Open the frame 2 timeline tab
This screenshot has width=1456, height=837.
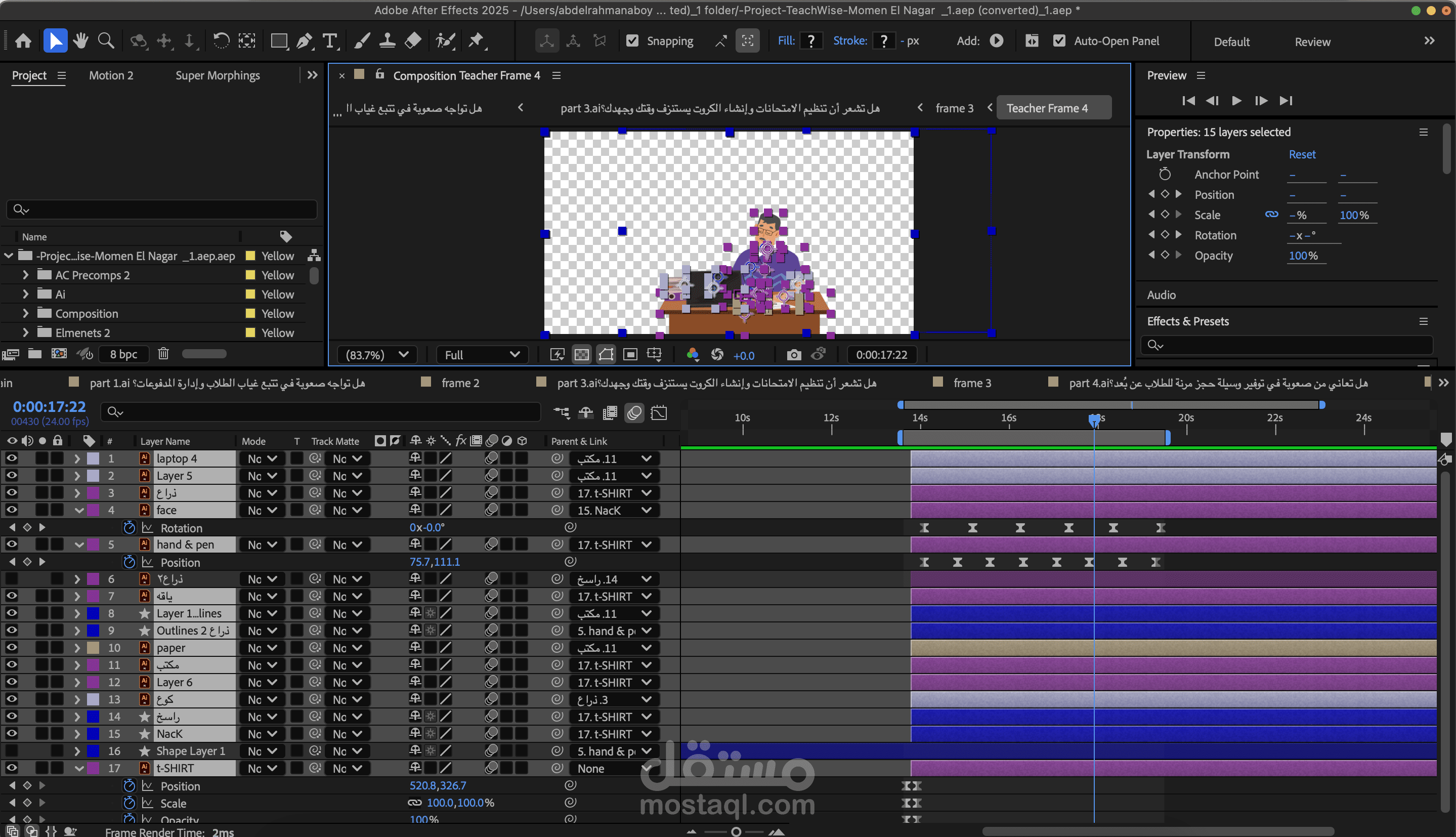[x=460, y=383]
